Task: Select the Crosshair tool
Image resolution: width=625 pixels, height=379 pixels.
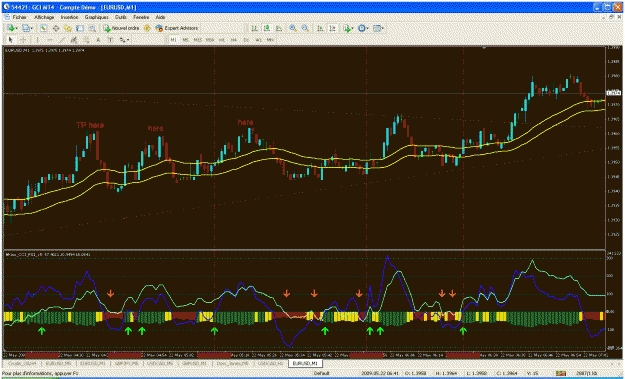Action: 23,40
